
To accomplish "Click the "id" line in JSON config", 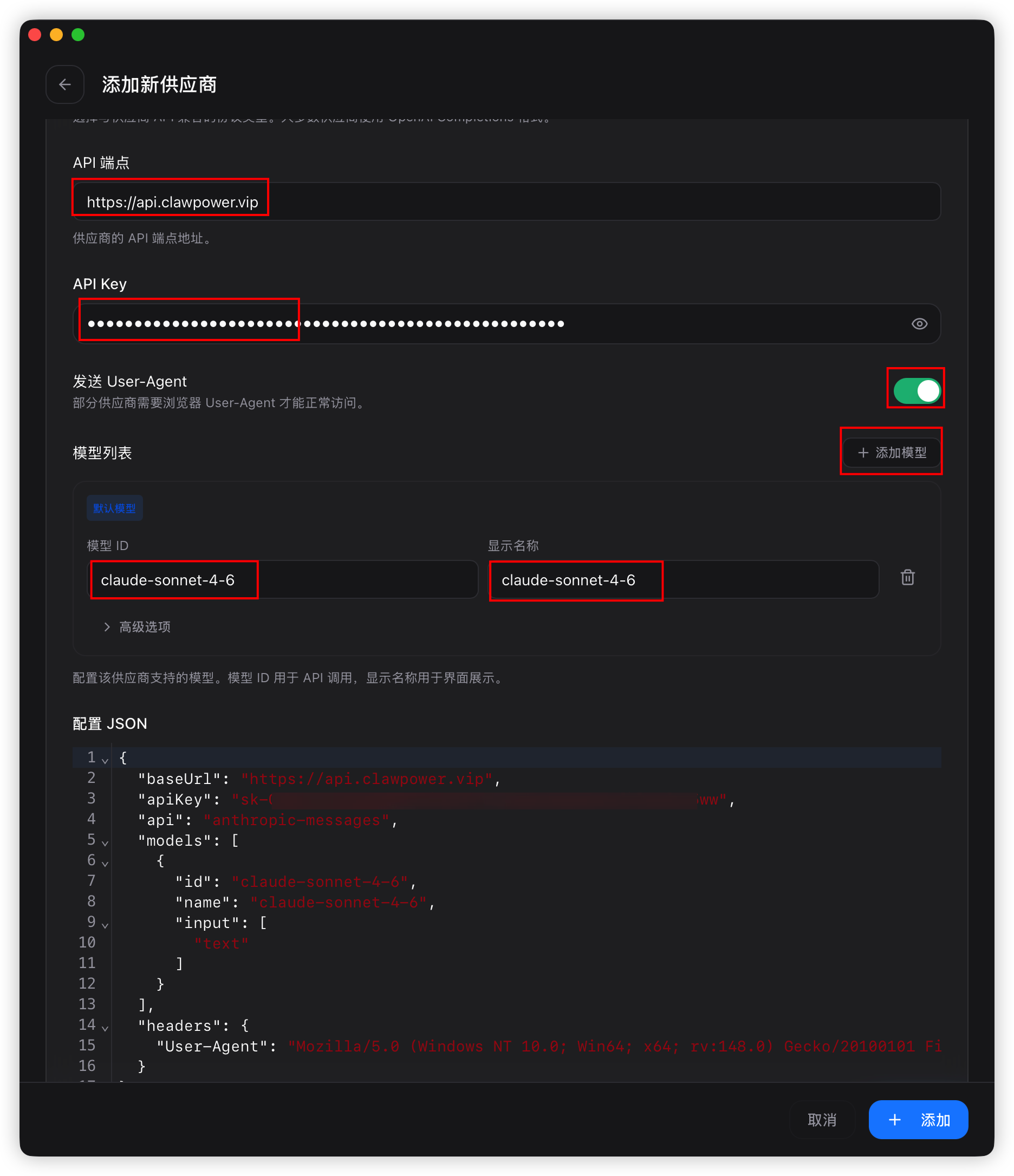I will coord(296,881).
